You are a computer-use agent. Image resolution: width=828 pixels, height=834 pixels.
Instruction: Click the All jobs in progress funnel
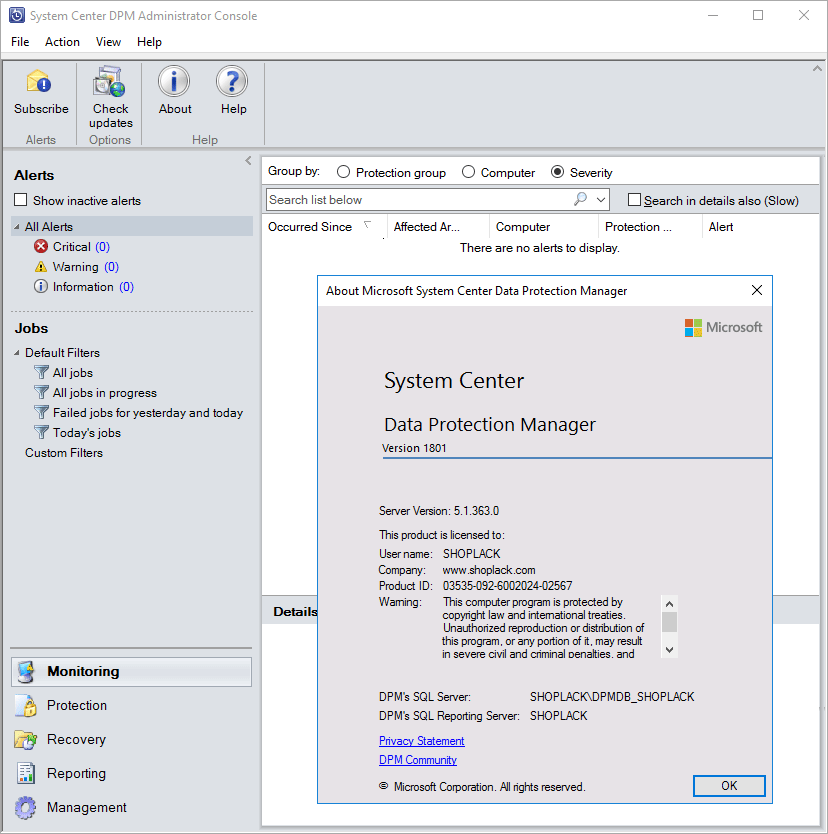point(41,393)
